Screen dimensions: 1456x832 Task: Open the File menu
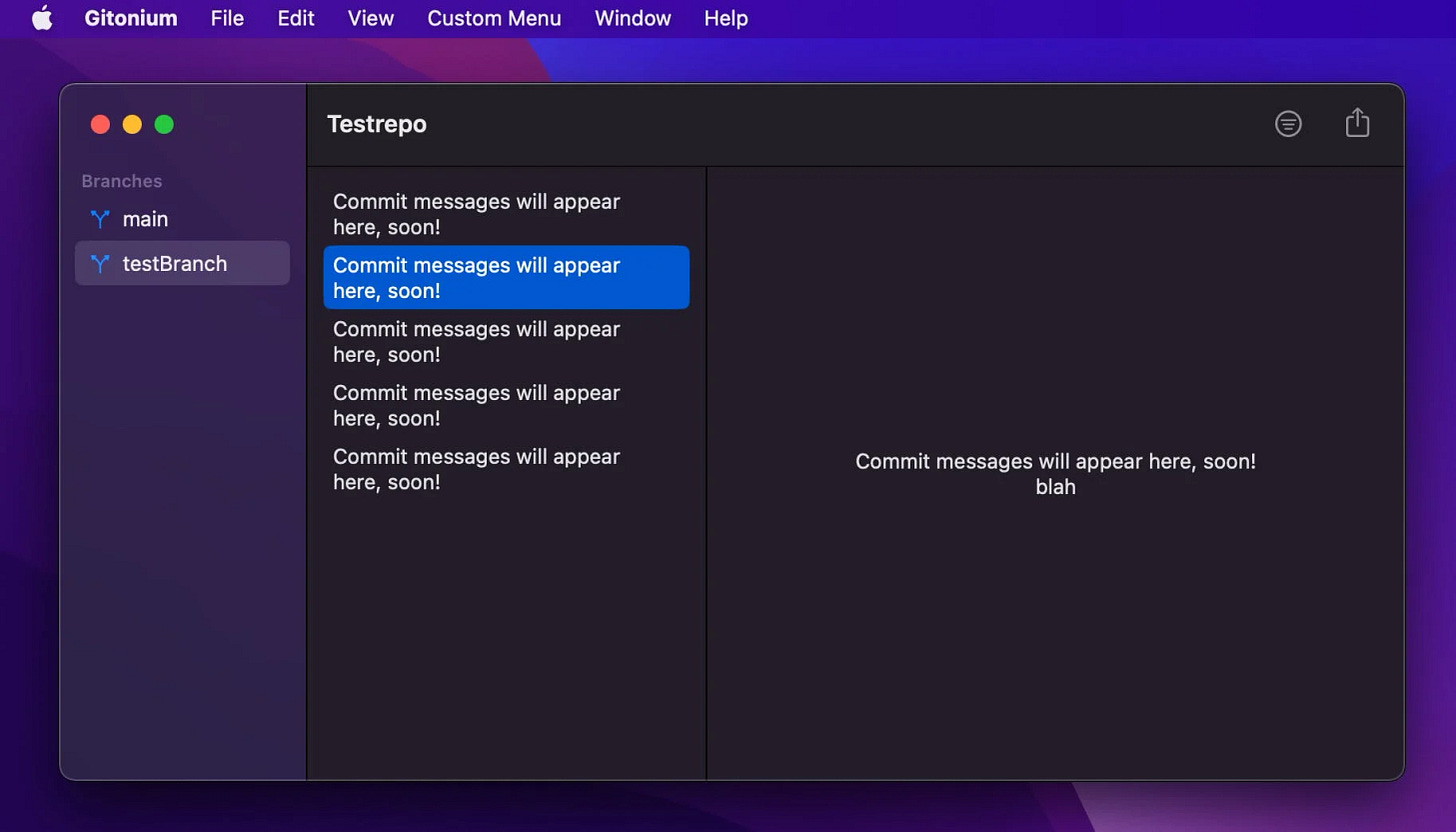click(227, 18)
